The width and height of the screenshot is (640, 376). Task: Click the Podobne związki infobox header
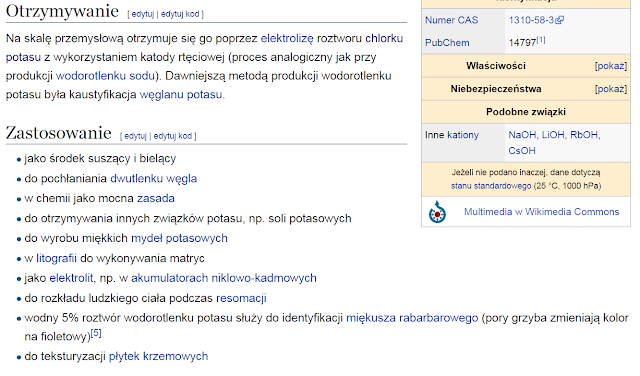click(526, 112)
